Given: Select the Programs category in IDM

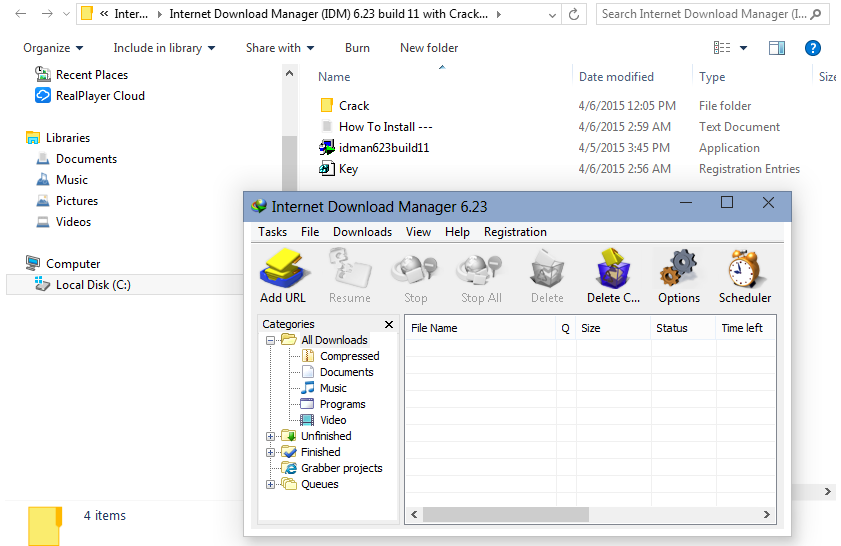Looking at the screenshot, I should coord(342,404).
